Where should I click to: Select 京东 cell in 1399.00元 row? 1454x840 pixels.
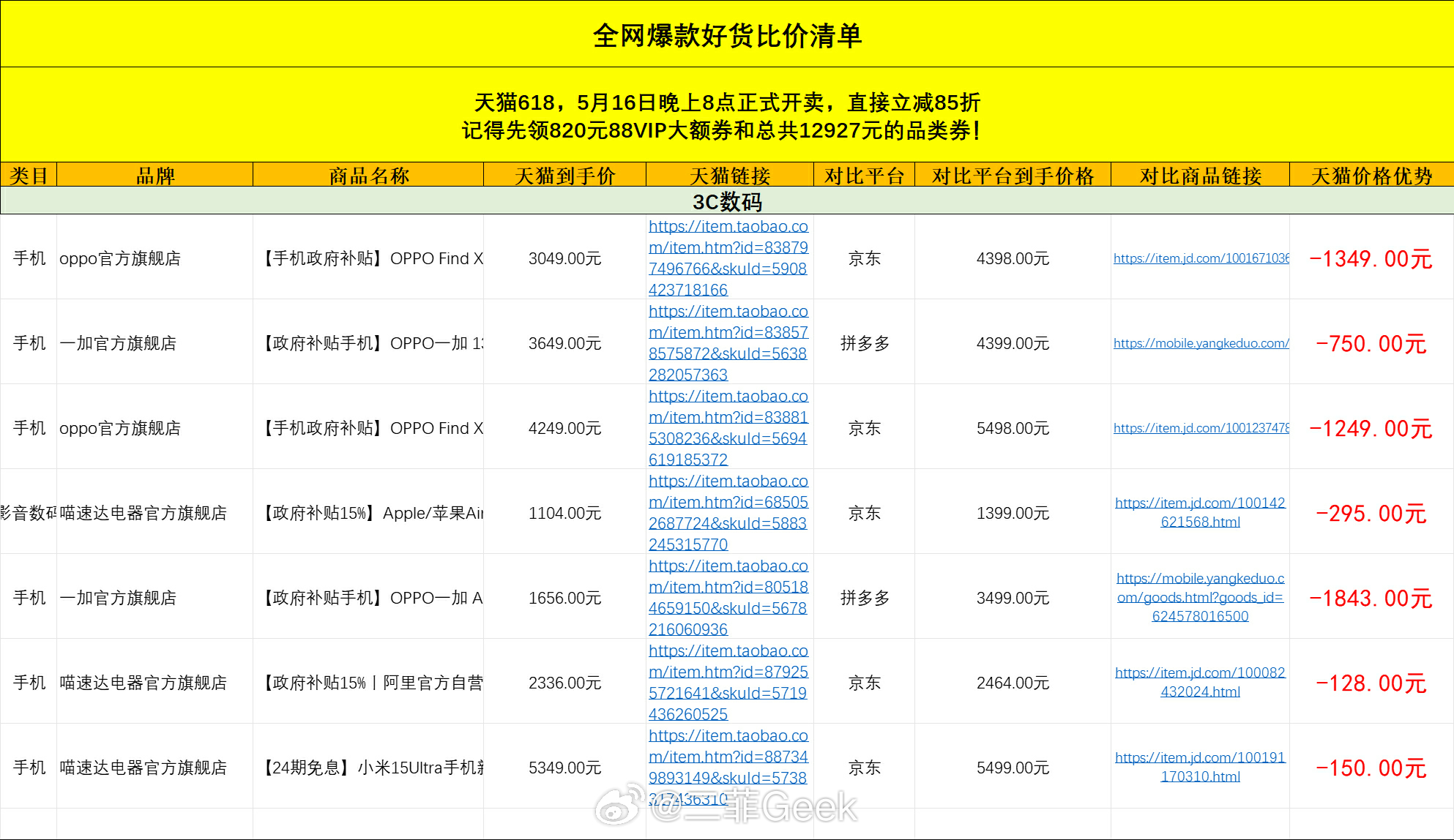coord(865,513)
